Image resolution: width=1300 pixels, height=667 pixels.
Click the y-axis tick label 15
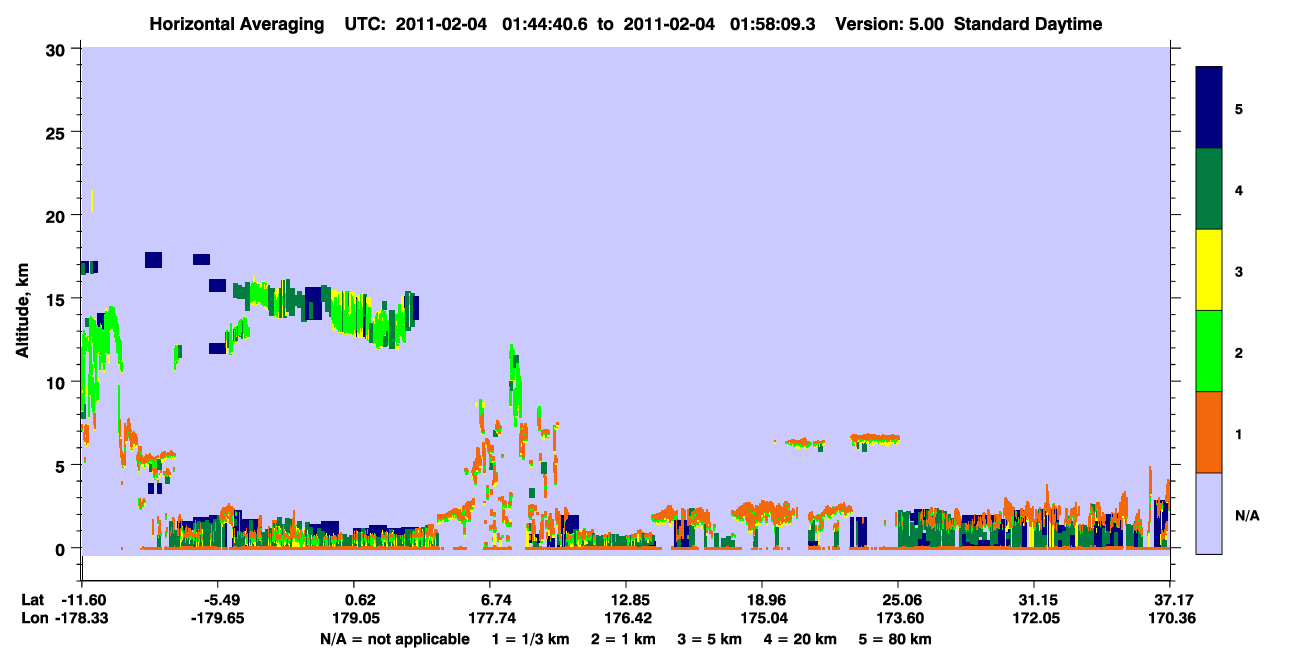(x=57, y=299)
